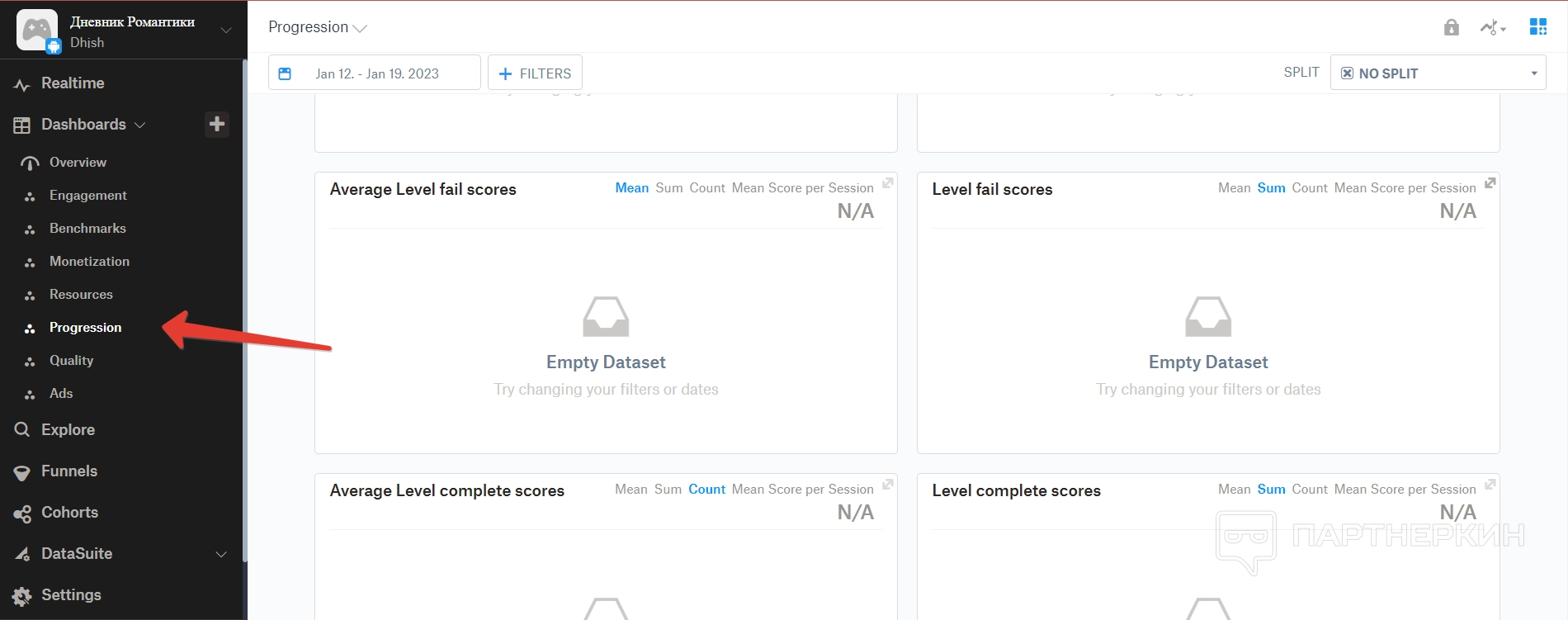Screen dimensions: 1568x620
Task: Click the calendar icon in date picker
Action: pyautogui.click(x=285, y=73)
